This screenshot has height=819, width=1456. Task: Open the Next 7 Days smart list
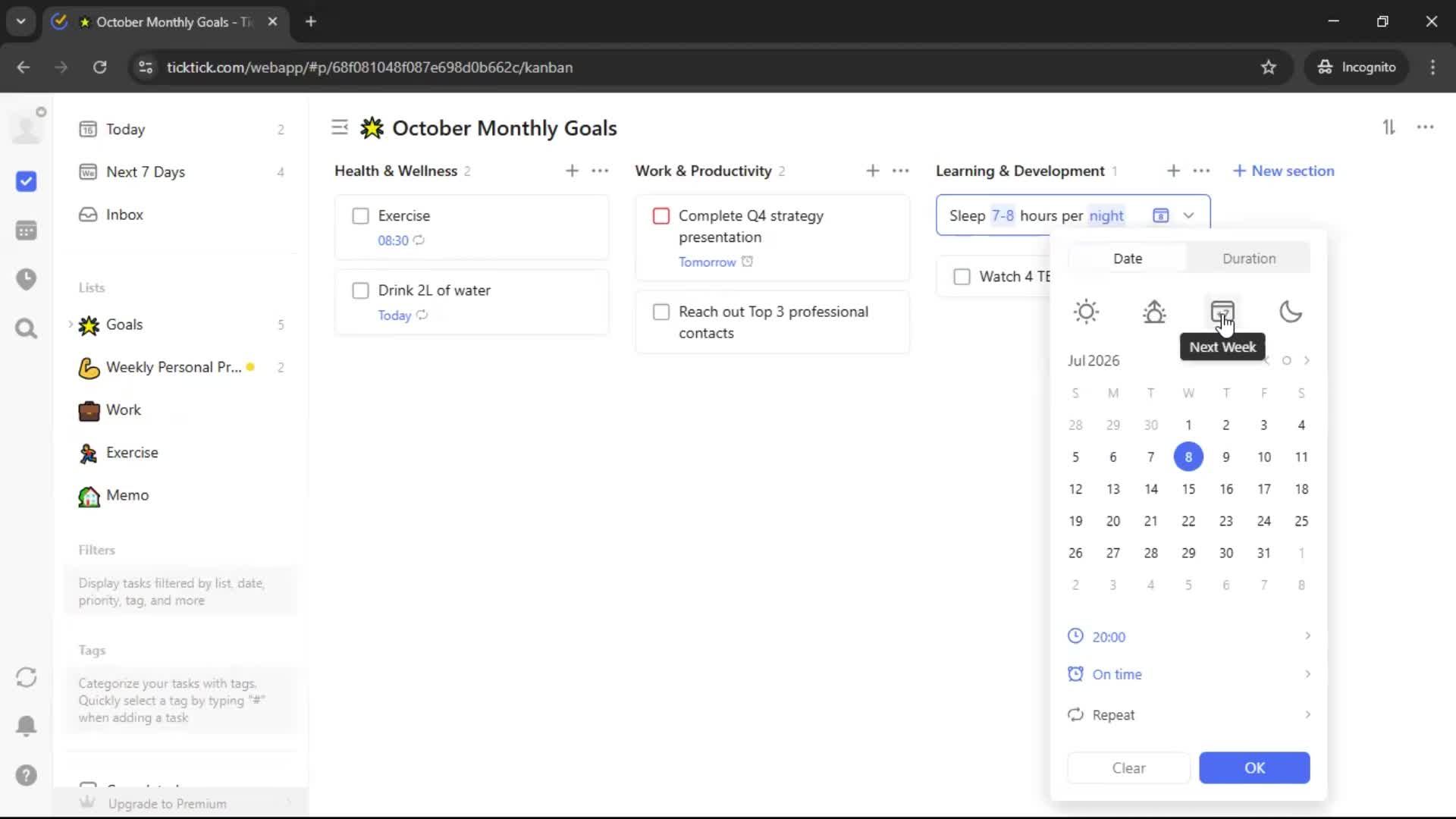point(146,172)
